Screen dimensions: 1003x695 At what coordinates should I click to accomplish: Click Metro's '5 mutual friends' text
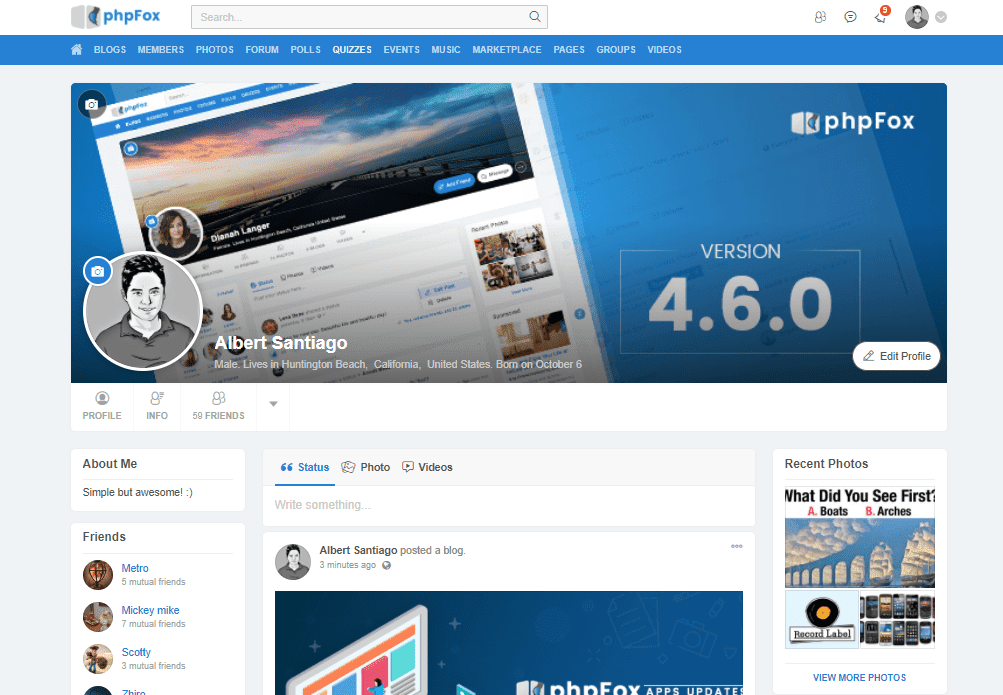pyautogui.click(x=154, y=582)
